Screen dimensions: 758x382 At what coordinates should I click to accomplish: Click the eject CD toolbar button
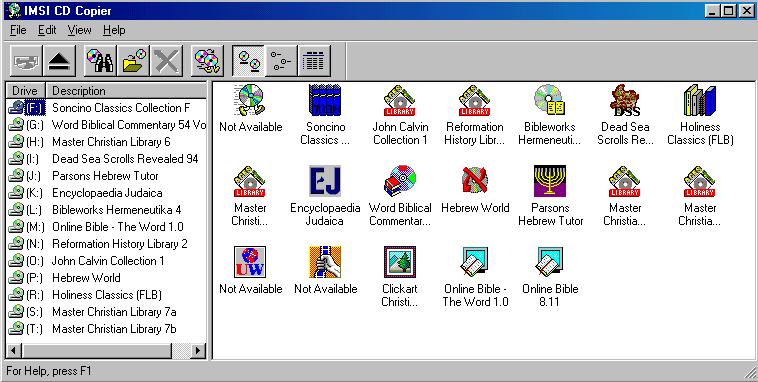(x=59, y=61)
